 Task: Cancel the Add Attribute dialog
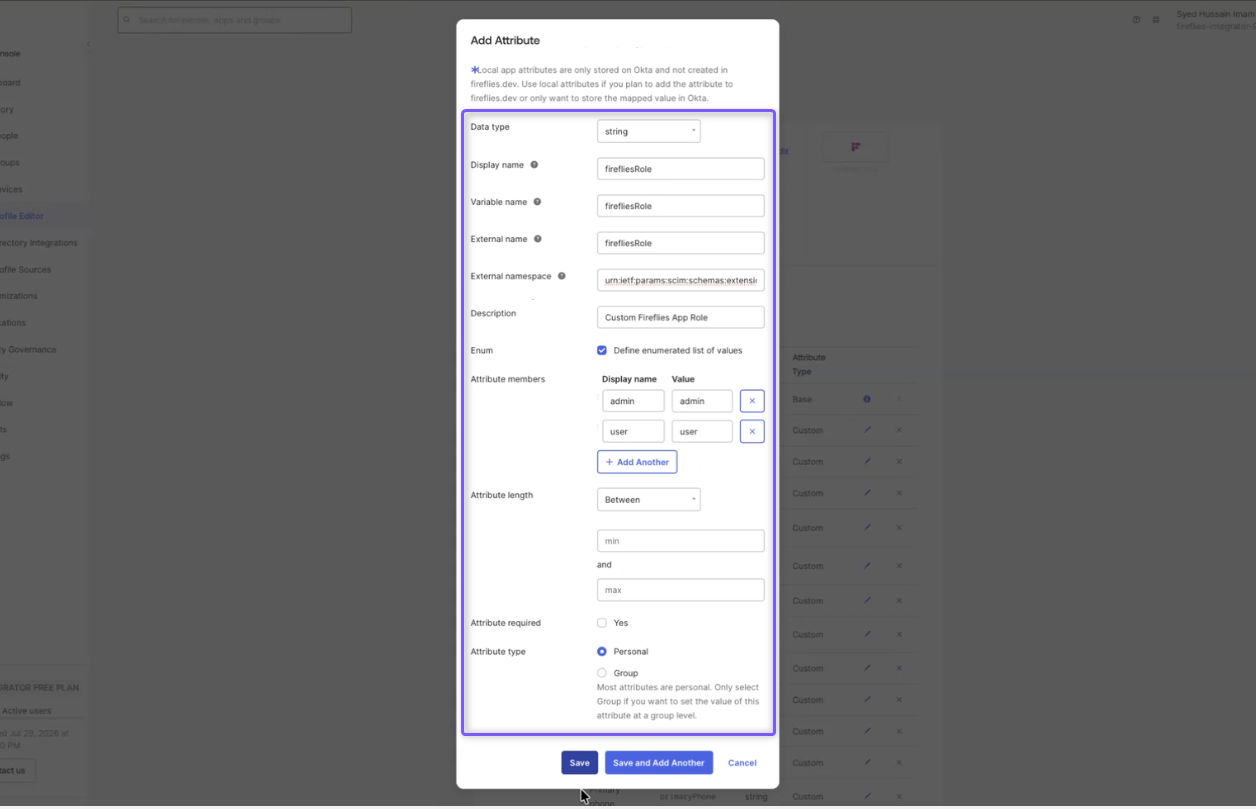click(742, 763)
